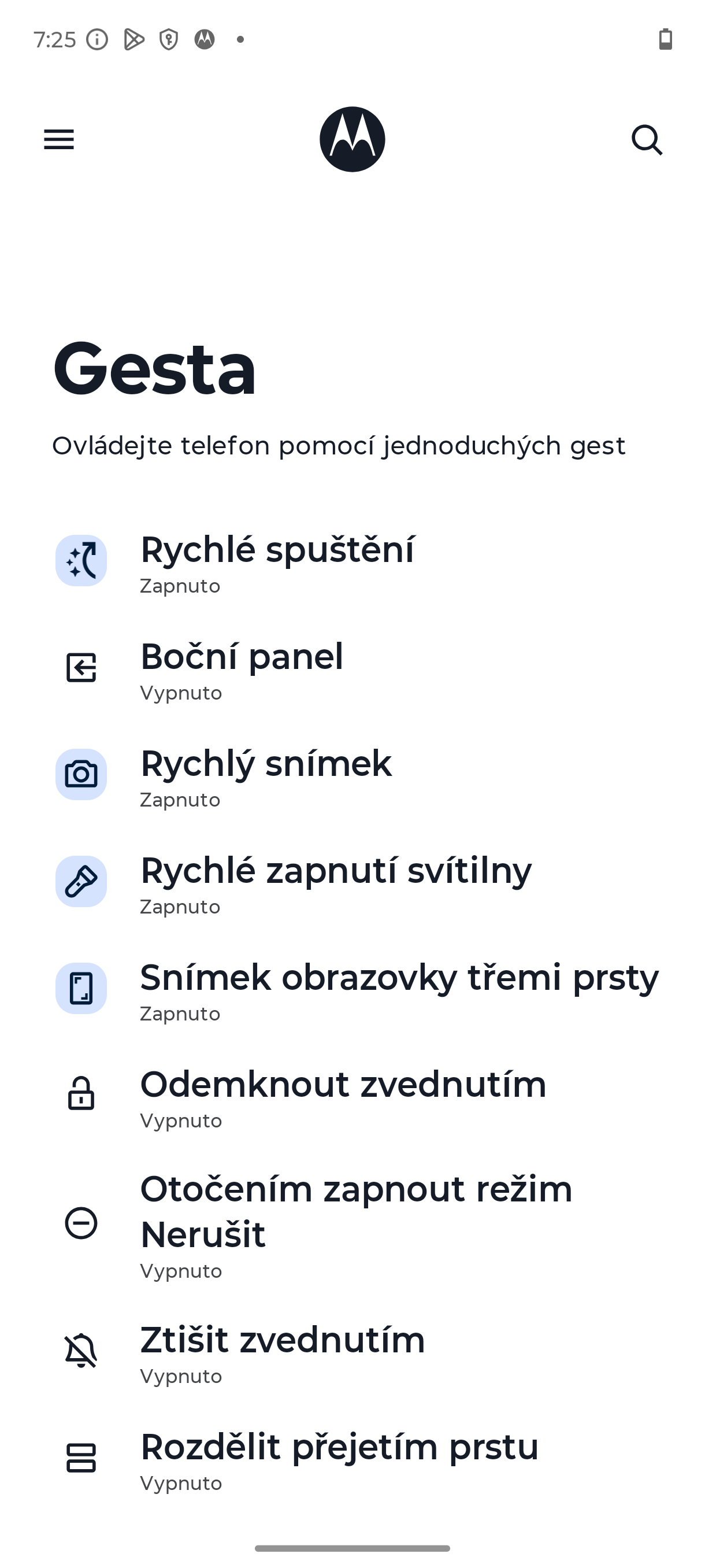
Task: Tap the three-finger screenshot phone icon
Action: [81, 988]
